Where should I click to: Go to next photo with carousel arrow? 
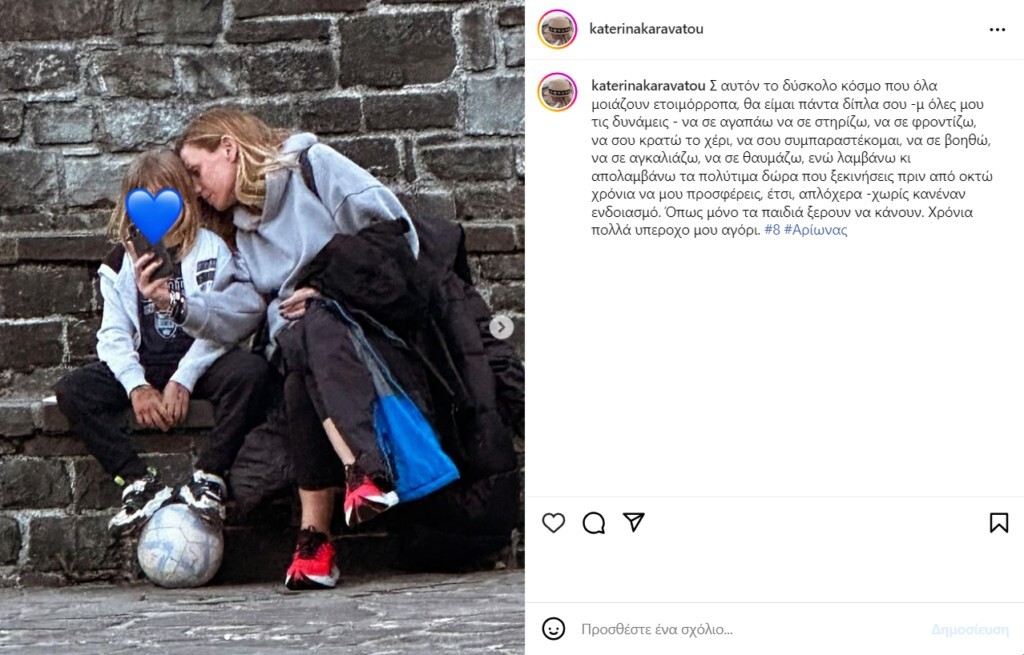[502, 327]
